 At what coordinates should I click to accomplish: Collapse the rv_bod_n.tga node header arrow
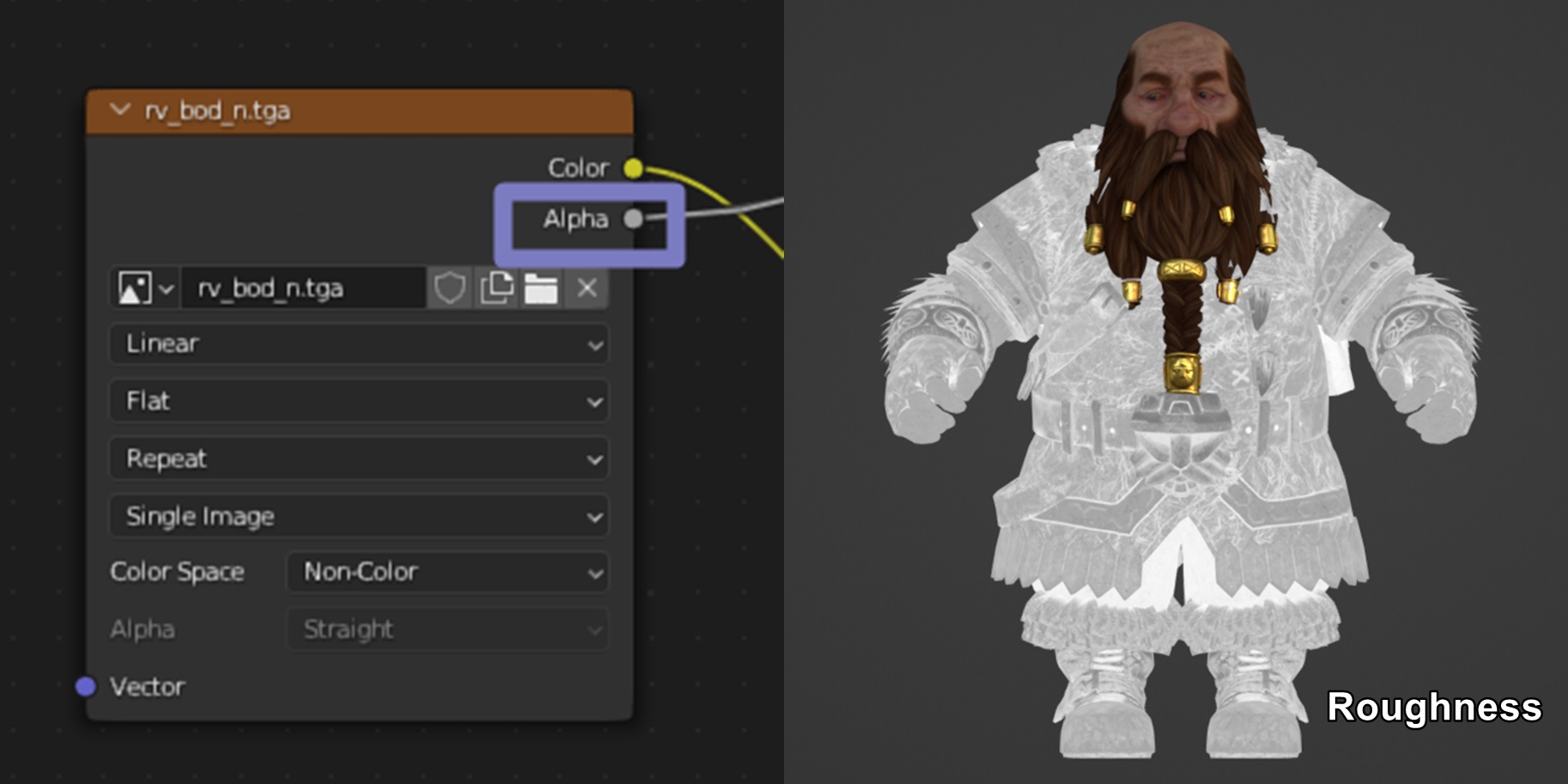[x=120, y=110]
